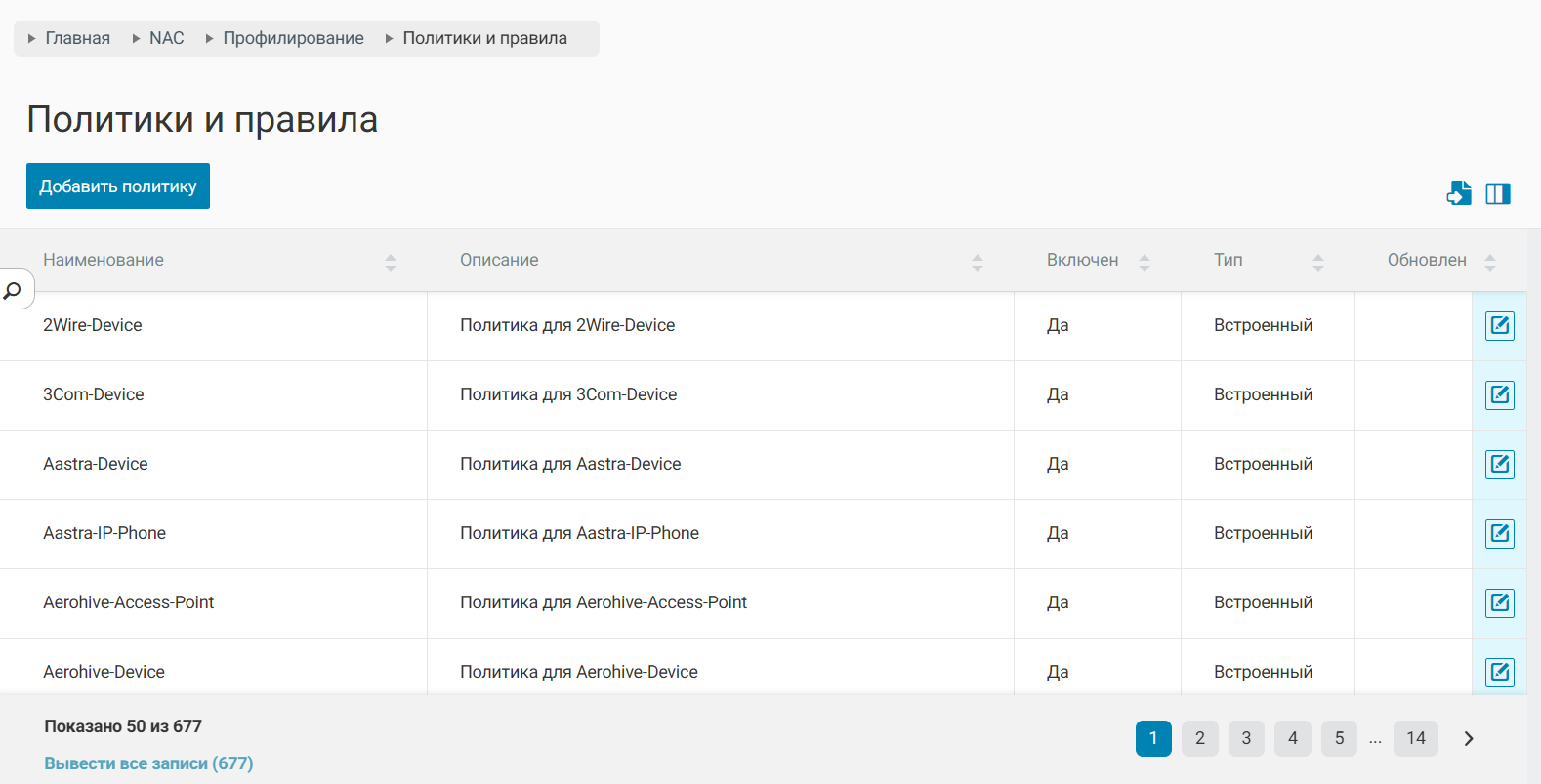Navigate to Профилирование breadcrumb
The image size is (1541, 784).
tap(293, 38)
